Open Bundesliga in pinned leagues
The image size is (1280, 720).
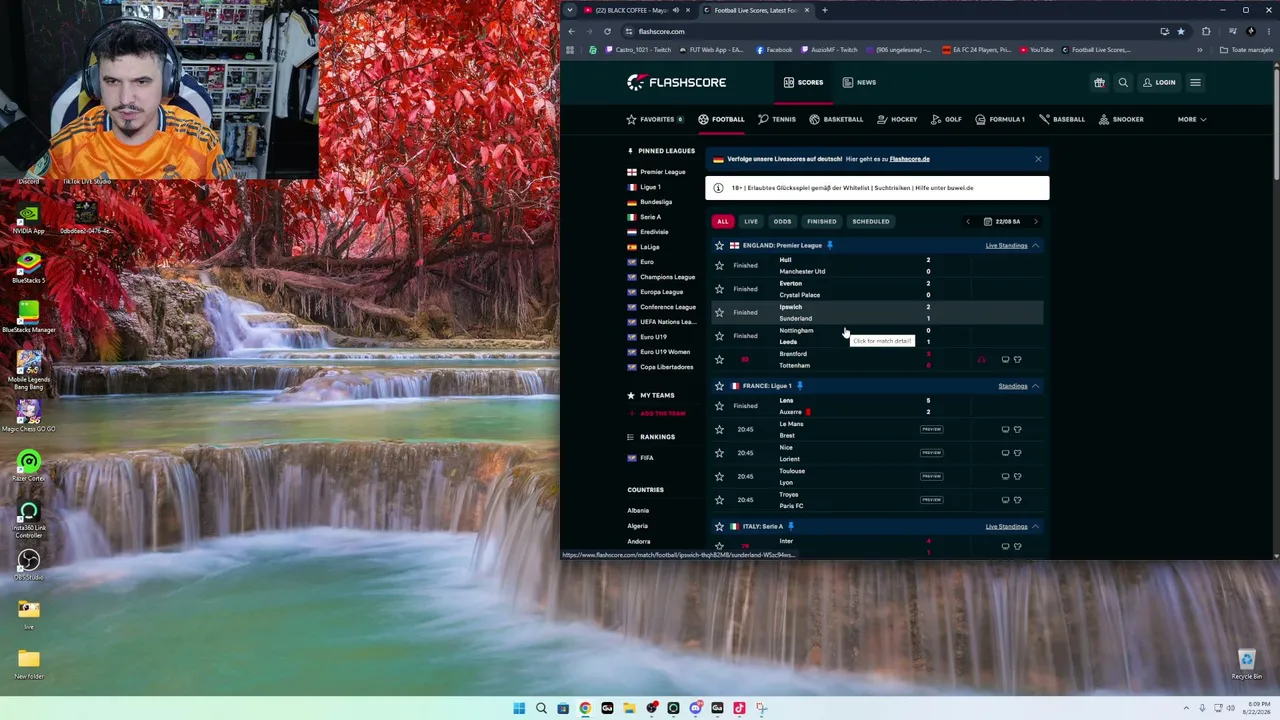(656, 202)
